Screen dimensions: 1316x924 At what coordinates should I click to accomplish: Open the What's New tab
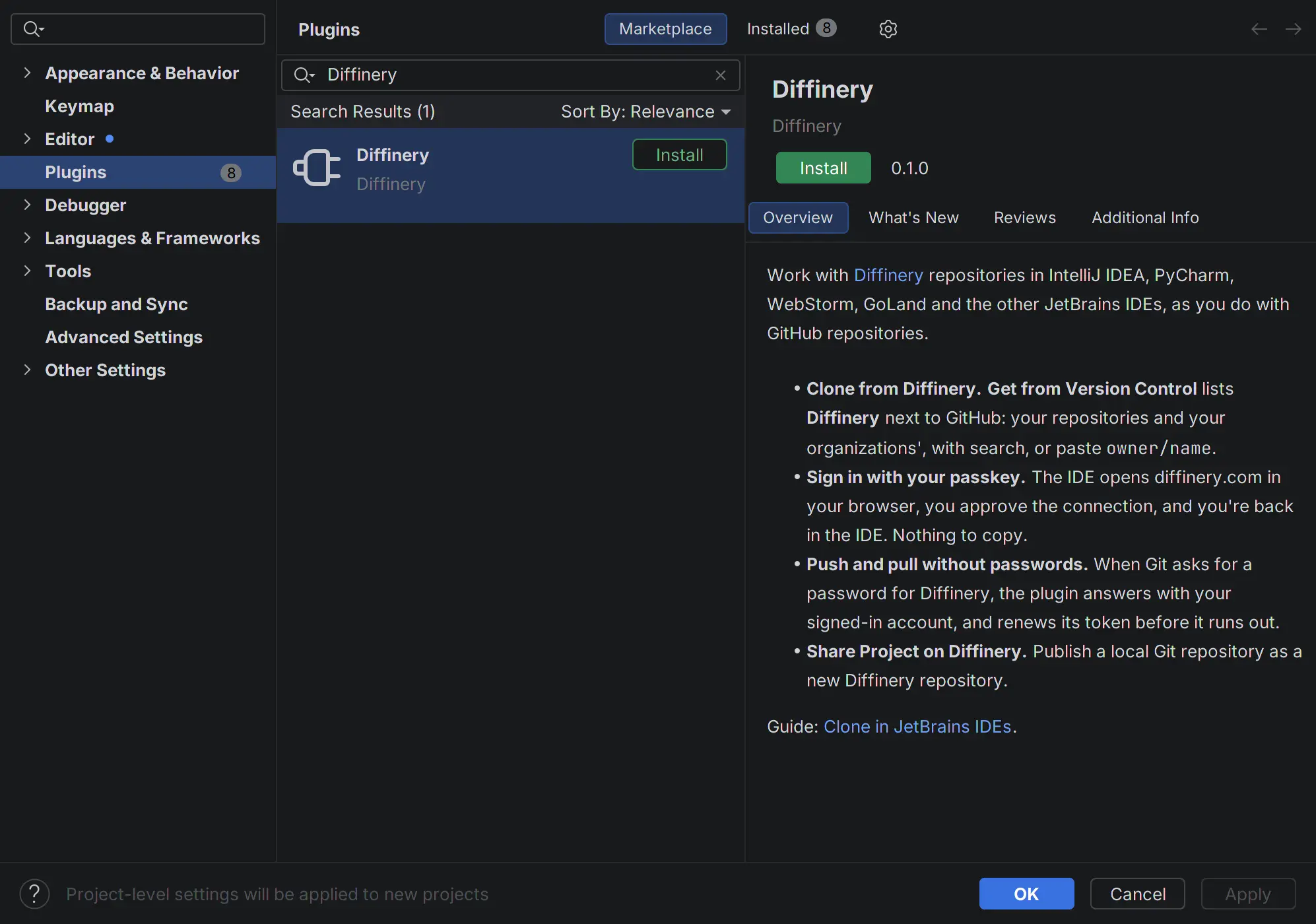click(913, 218)
